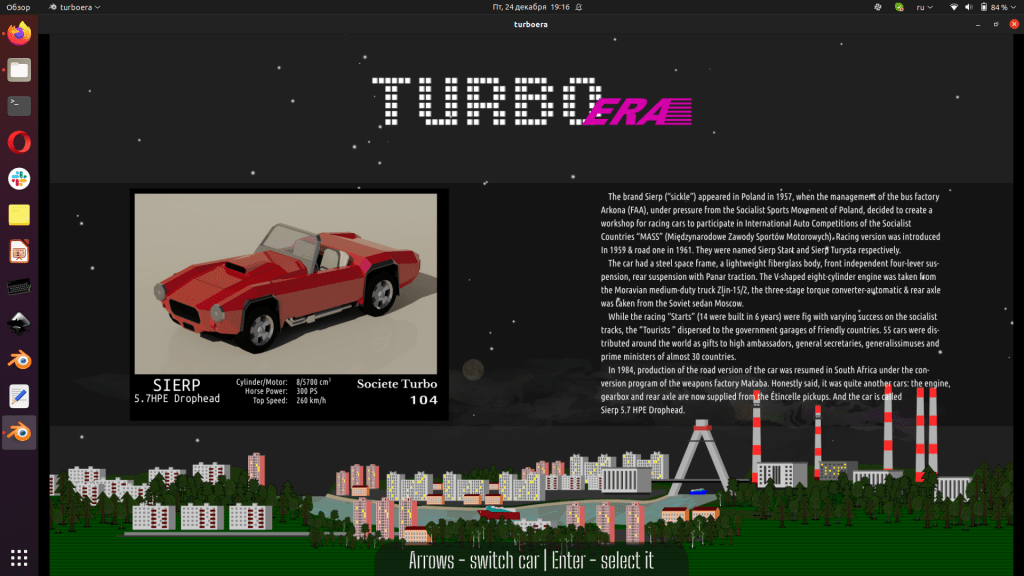1024x576 pixels.
Task: Open the Обзор activities overview
Action: click(x=18, y=7)
